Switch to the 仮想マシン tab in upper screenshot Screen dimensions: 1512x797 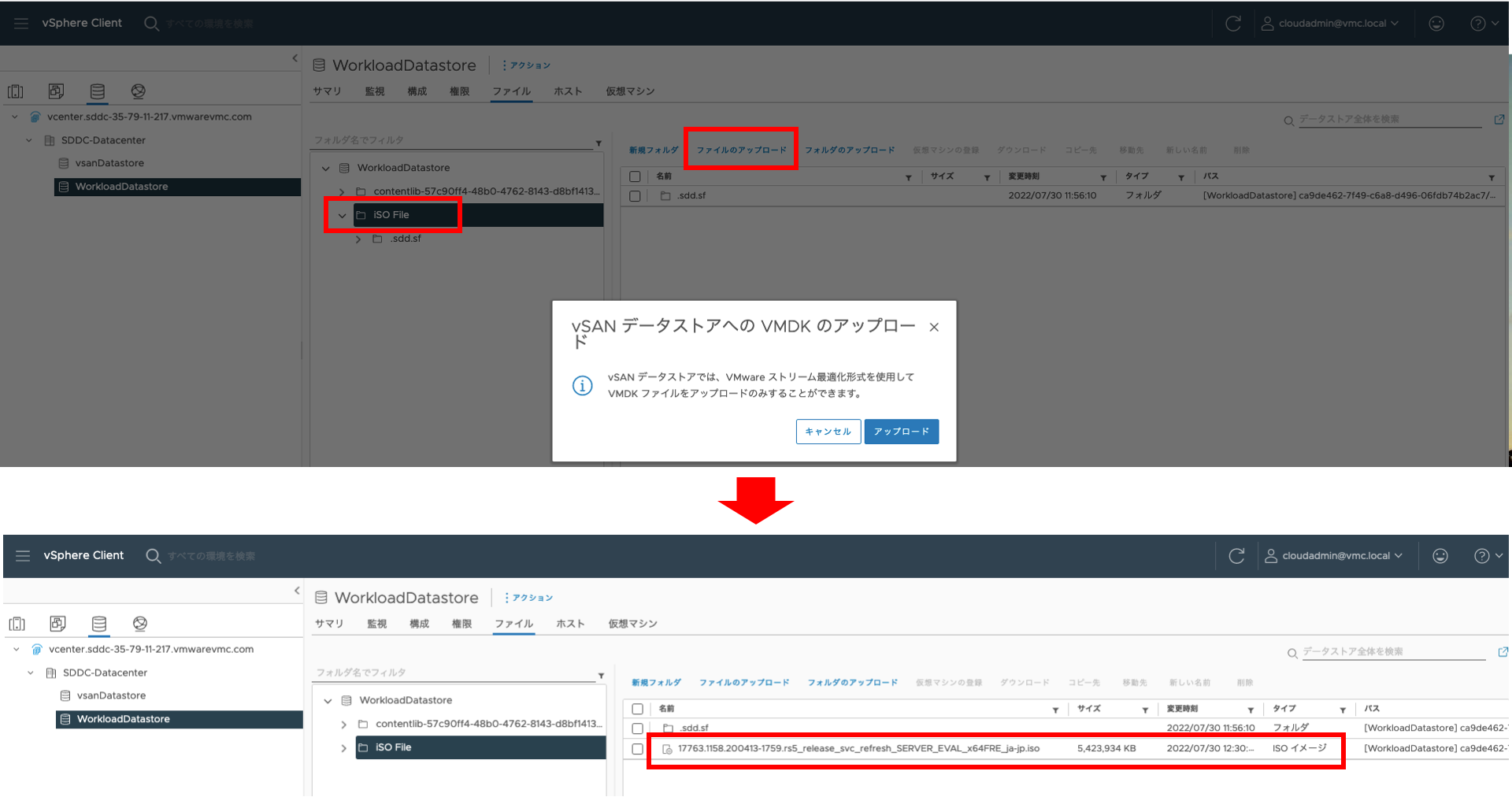pos(630,91)
